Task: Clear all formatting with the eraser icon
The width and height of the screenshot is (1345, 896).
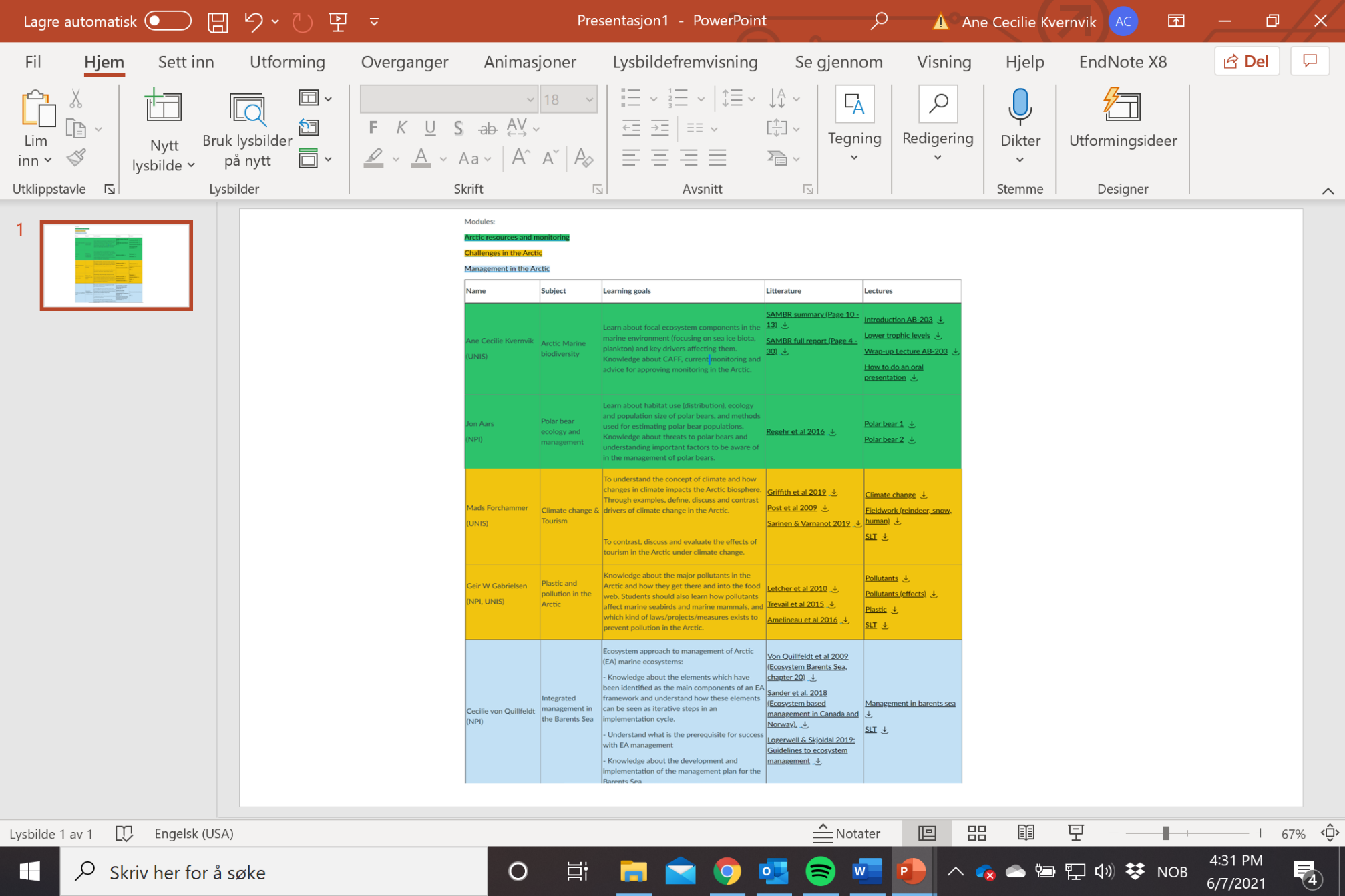Action: coord(584,158)
